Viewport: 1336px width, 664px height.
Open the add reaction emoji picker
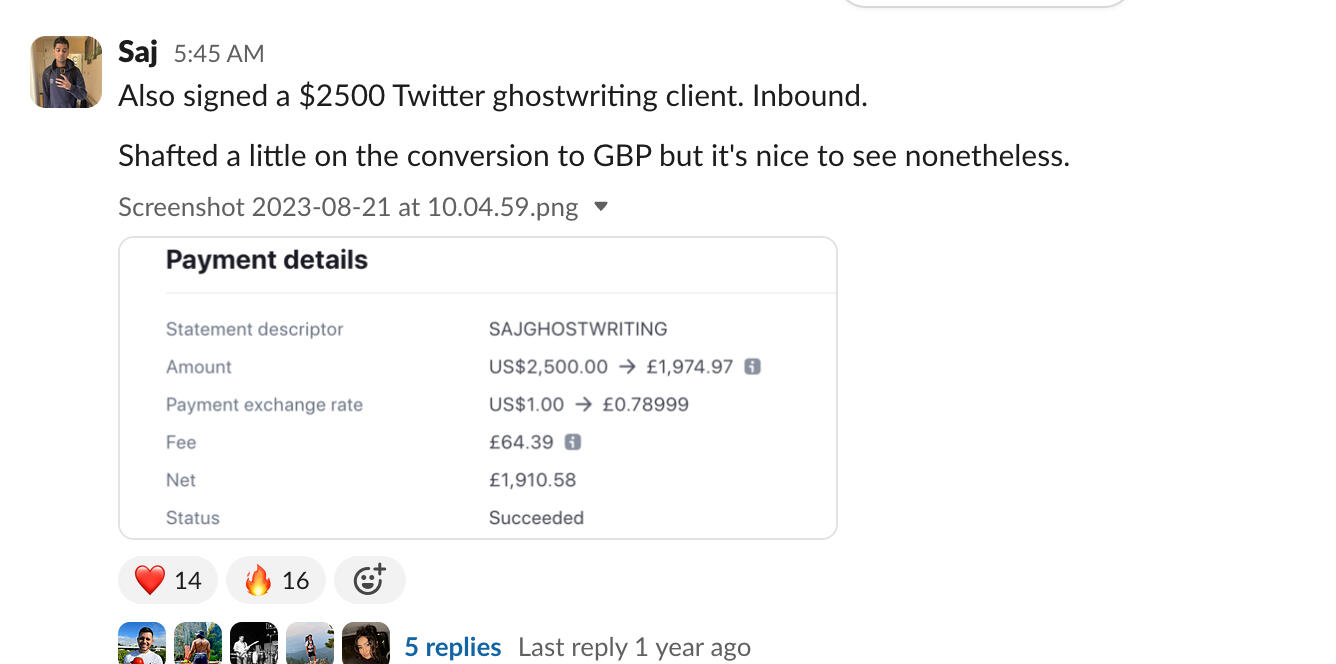click(x=369, y=580)
